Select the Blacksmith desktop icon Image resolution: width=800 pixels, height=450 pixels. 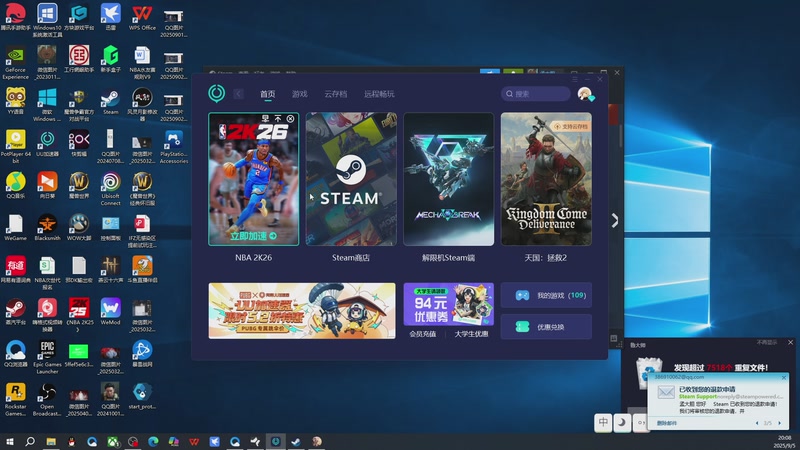pyautogui.click(x=47, y=228)
